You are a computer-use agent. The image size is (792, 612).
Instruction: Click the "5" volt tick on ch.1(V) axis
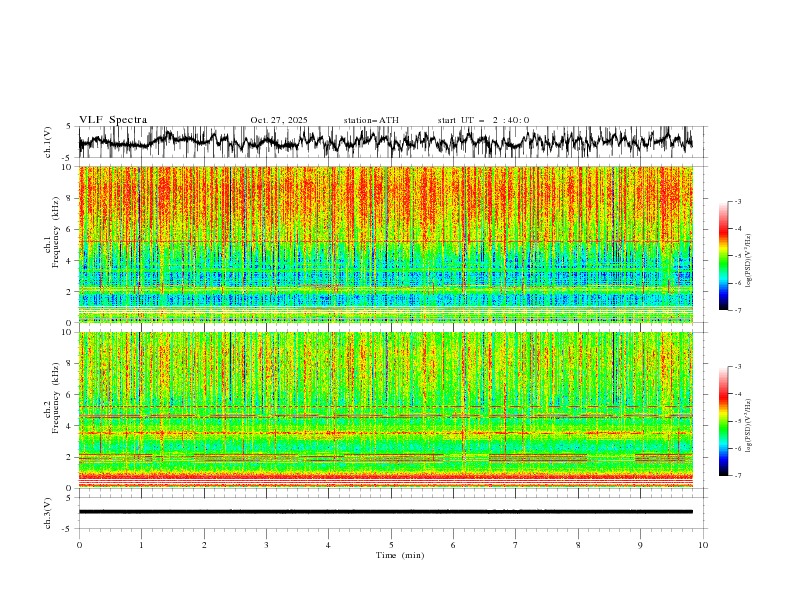pos(71,126)
